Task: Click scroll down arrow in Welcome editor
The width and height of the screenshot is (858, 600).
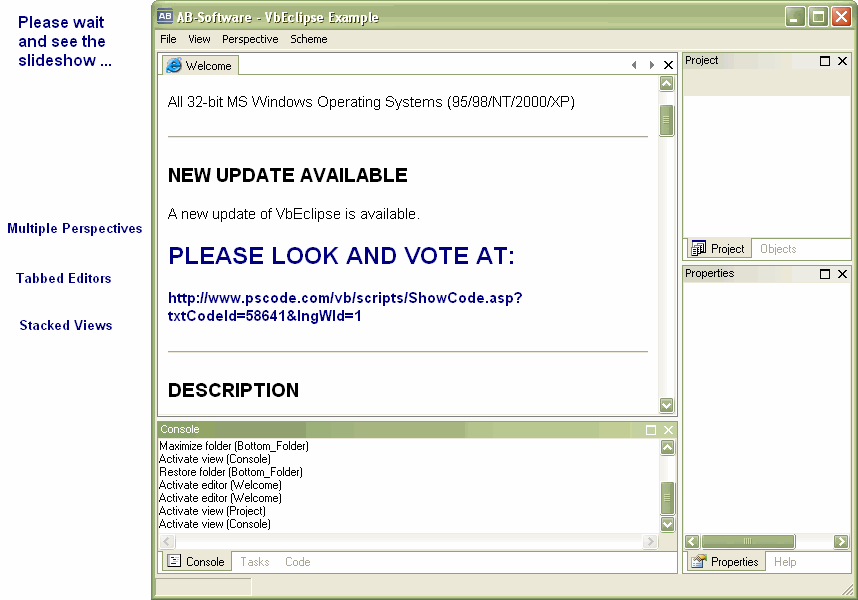Action: [667, 405]
